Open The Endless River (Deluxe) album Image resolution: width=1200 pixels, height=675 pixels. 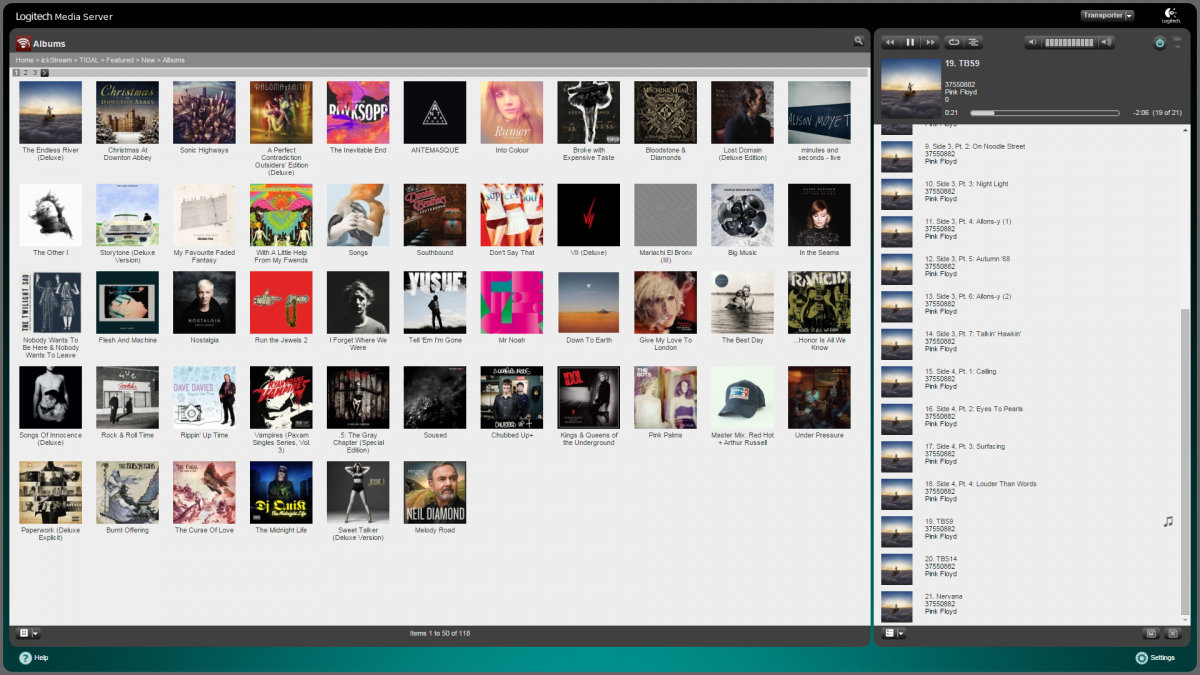pos(50,112)
